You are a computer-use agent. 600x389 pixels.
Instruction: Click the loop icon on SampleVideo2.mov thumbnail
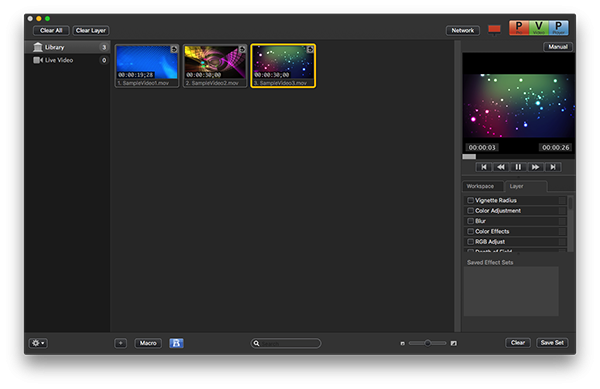tap(242, 49)
